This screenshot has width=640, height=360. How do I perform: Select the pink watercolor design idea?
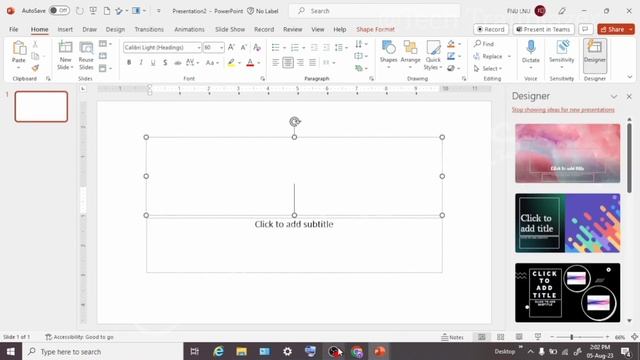tap(567, 153)
